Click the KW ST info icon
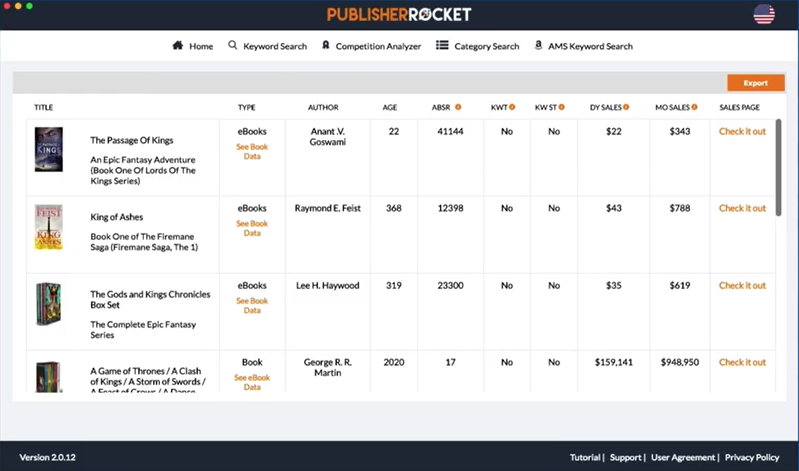Viewport: 799px width, 471px height. point(562,107)
